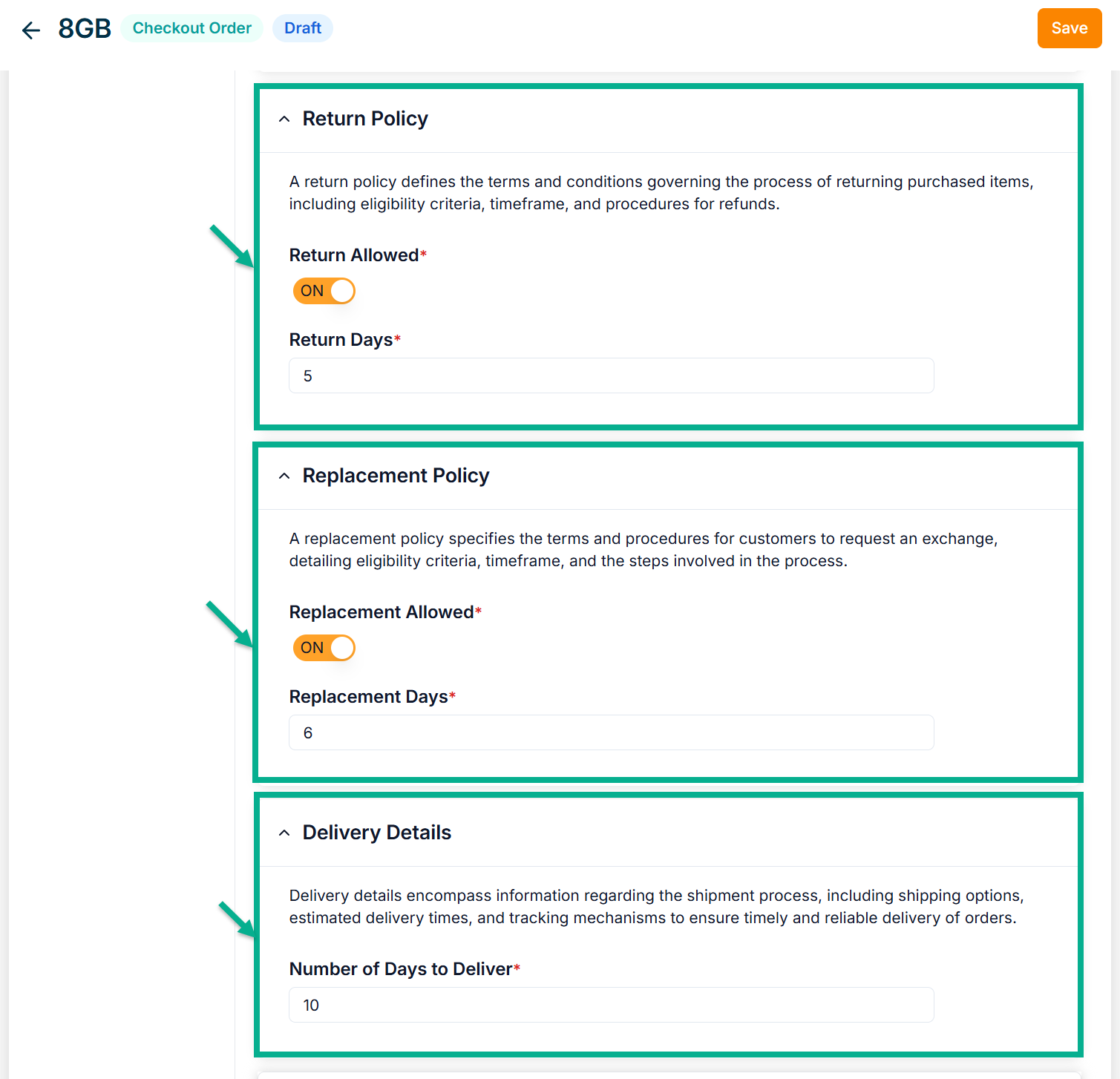The height and width of the screenshot is (1079, 1120).
Task: Focus the Return Days input field
Action: [611, 376]
